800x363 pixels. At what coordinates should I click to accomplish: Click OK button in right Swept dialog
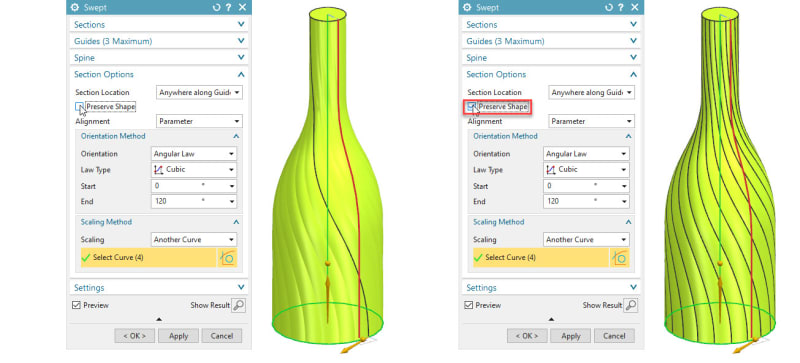click(527, 336)
